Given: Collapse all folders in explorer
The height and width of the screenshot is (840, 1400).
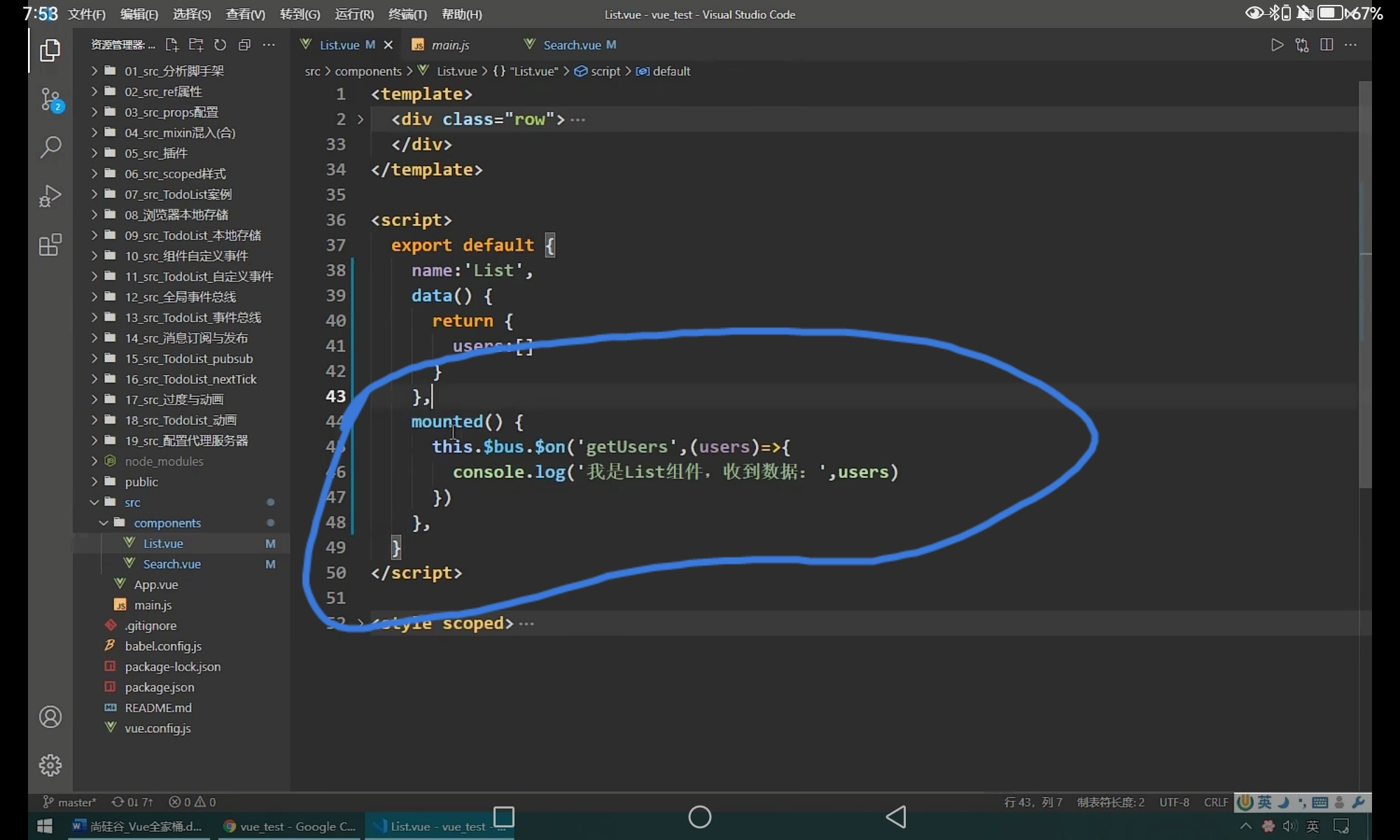Looking at the screenshot, I should (x=244, y=45).
